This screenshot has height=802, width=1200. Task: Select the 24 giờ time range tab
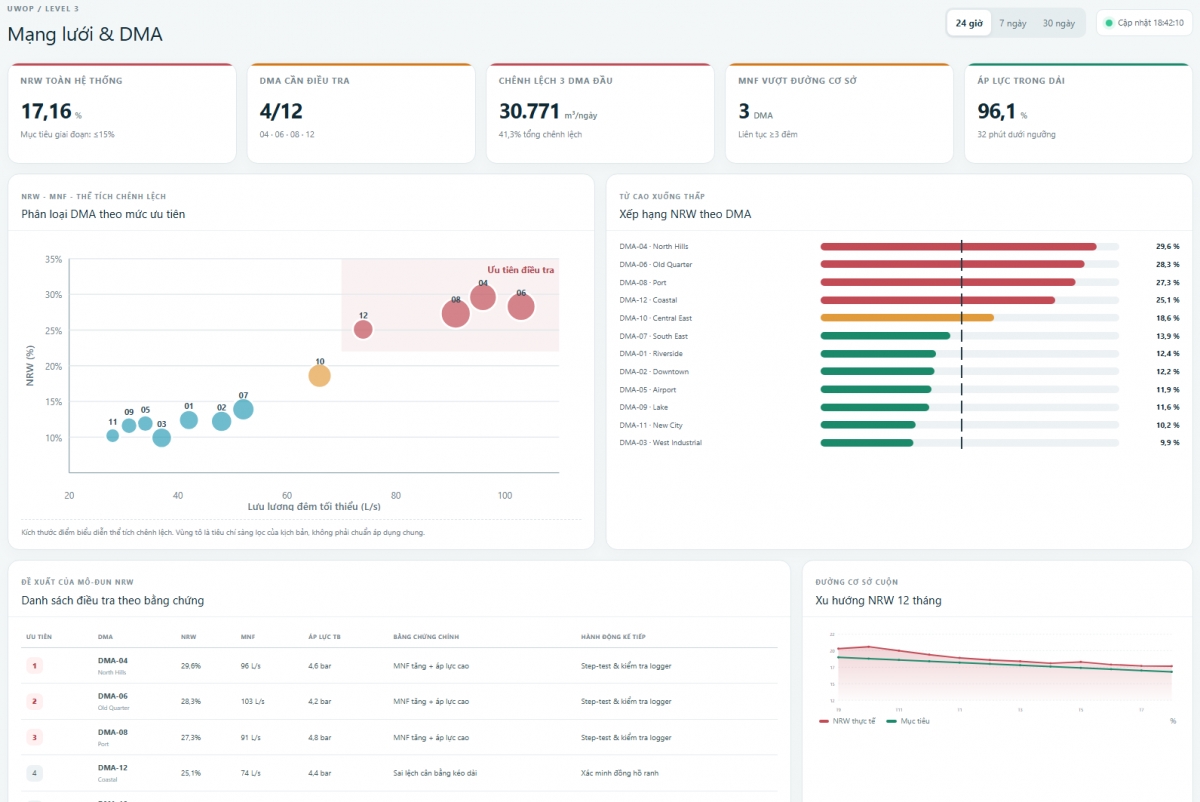point(969,23)
